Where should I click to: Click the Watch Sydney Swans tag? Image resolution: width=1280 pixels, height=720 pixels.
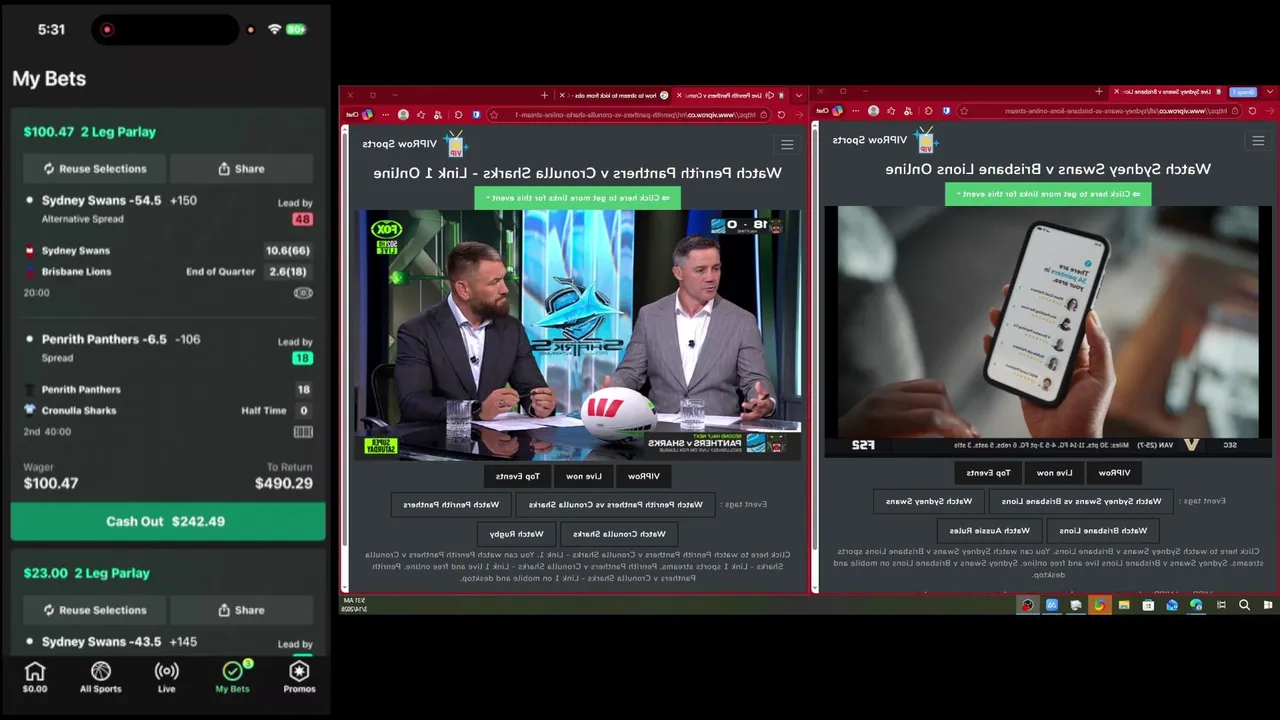(x=929, y=501)
